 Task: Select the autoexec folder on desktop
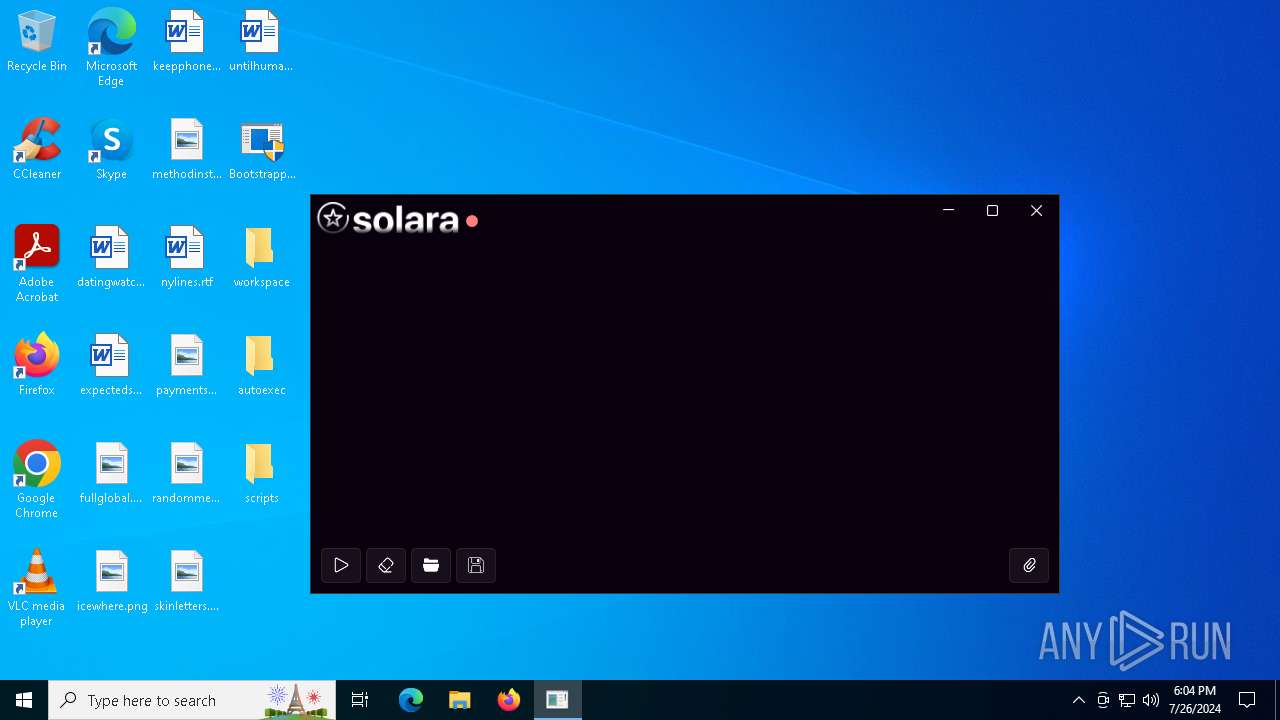pos(261,366)
